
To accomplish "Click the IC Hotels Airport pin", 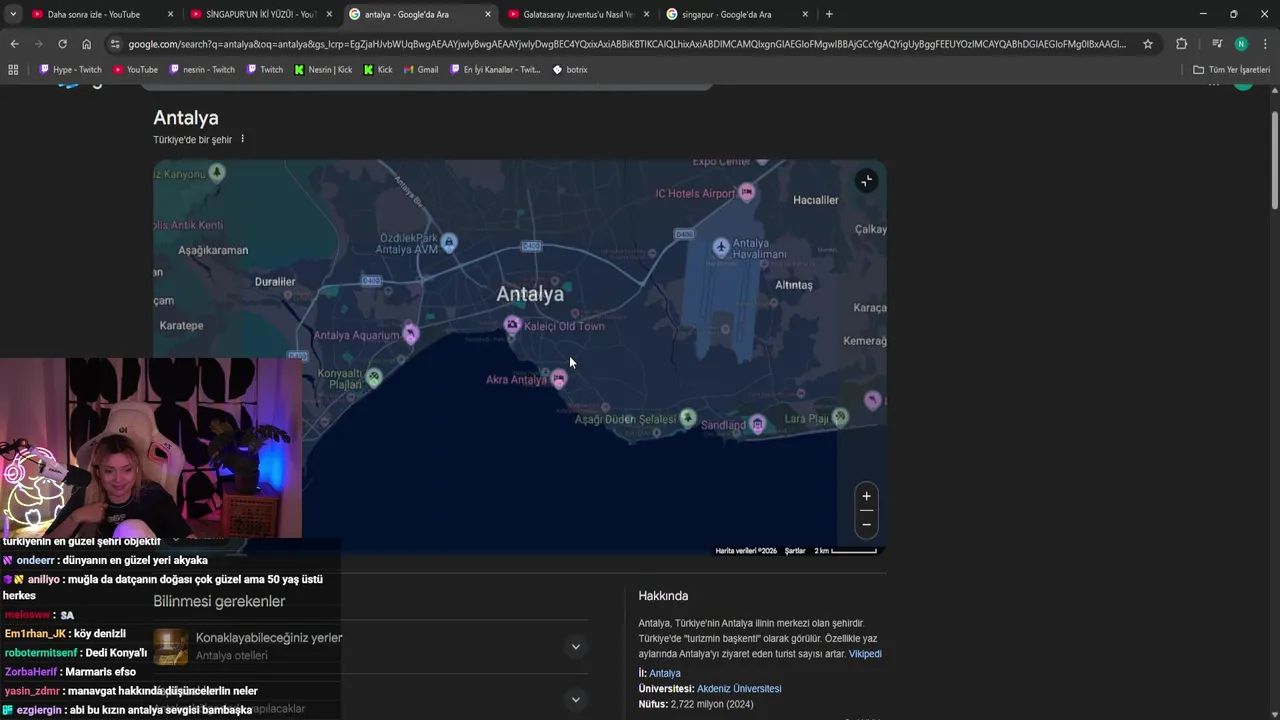I will tap(745, 192).
